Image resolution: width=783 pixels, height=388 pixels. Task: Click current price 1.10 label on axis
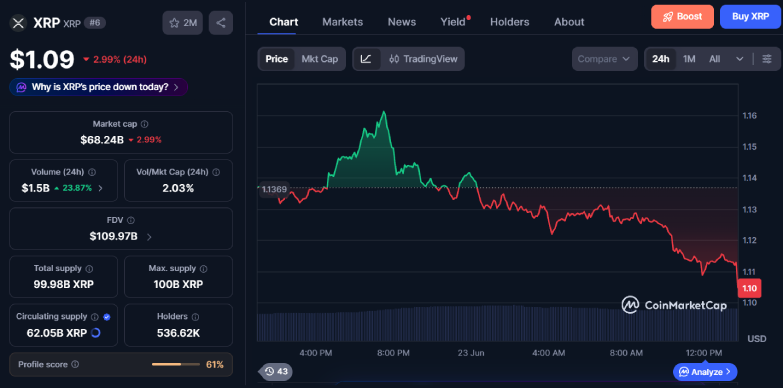tap(749, 288)
